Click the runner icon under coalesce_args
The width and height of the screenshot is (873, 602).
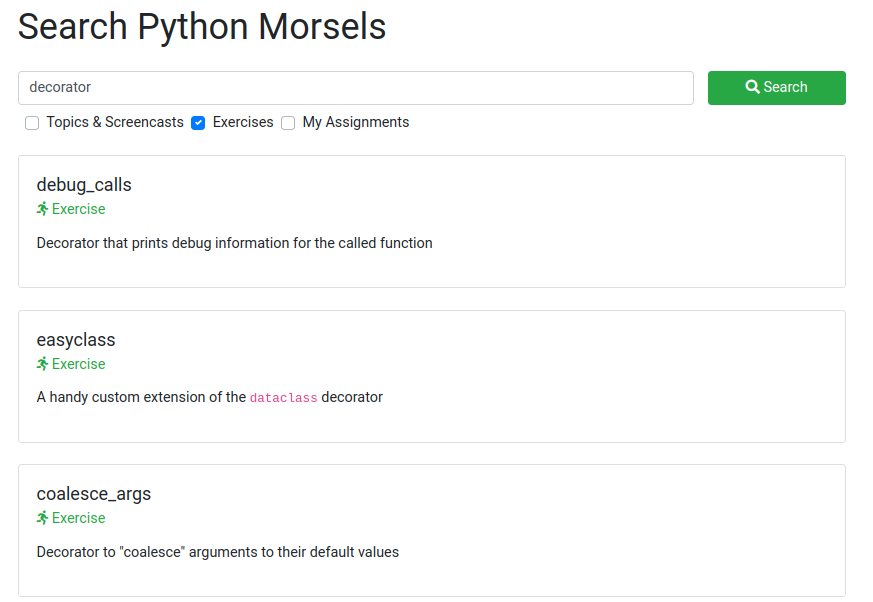42,518
